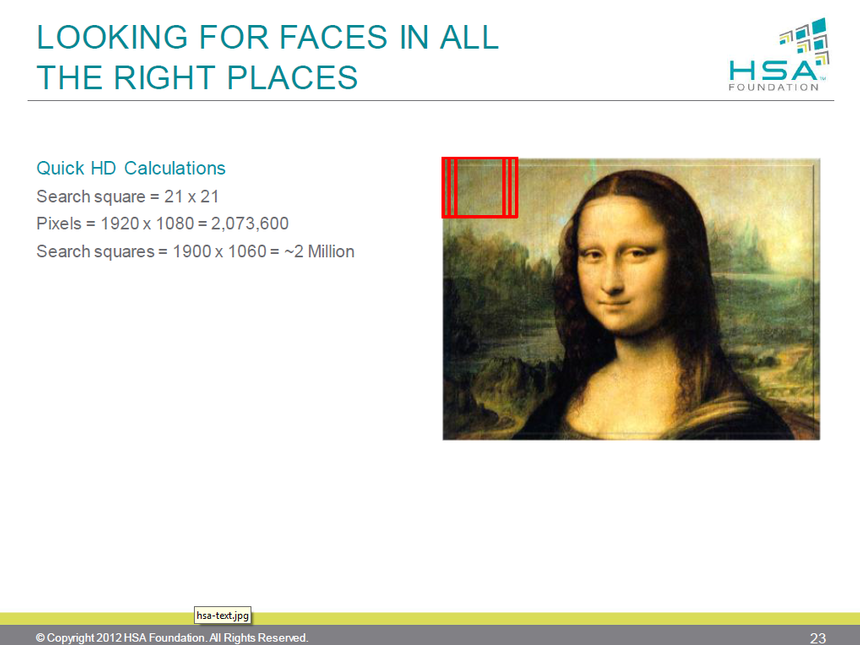860x645 pixels.
Task: Click the hsa-text.jpg tooltip label
Action: 222,617
